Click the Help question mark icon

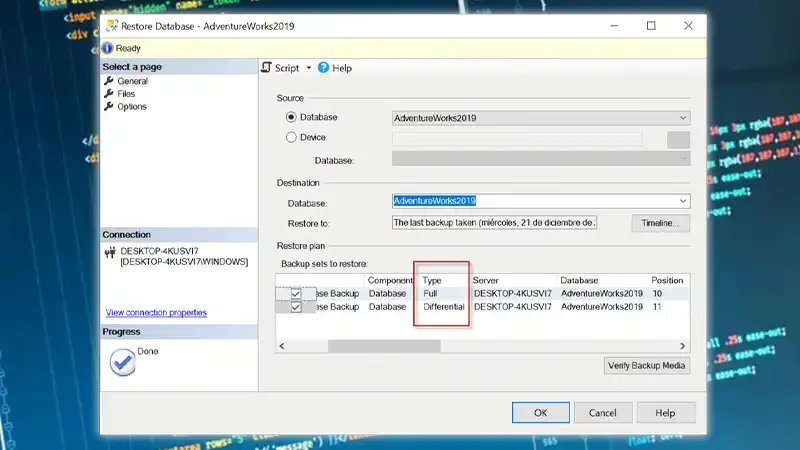click(x=323, y=67)
